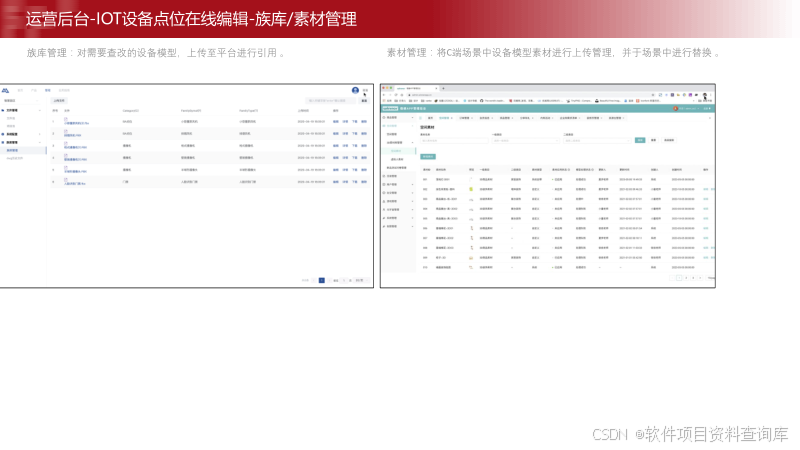The image size is (800, 450).
Task: Open the first-level category dropdown in right window
Action: tap(526, 140)
